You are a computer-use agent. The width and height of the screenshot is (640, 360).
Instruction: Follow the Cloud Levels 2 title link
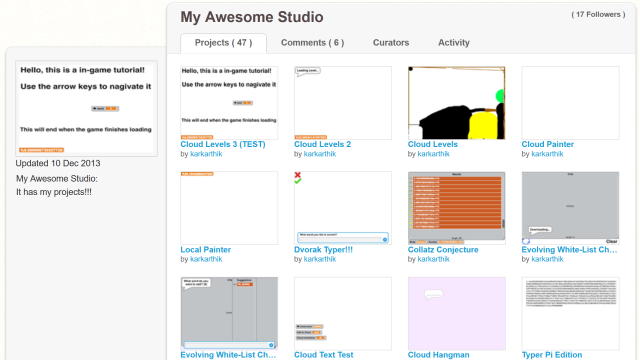point(322,144)
